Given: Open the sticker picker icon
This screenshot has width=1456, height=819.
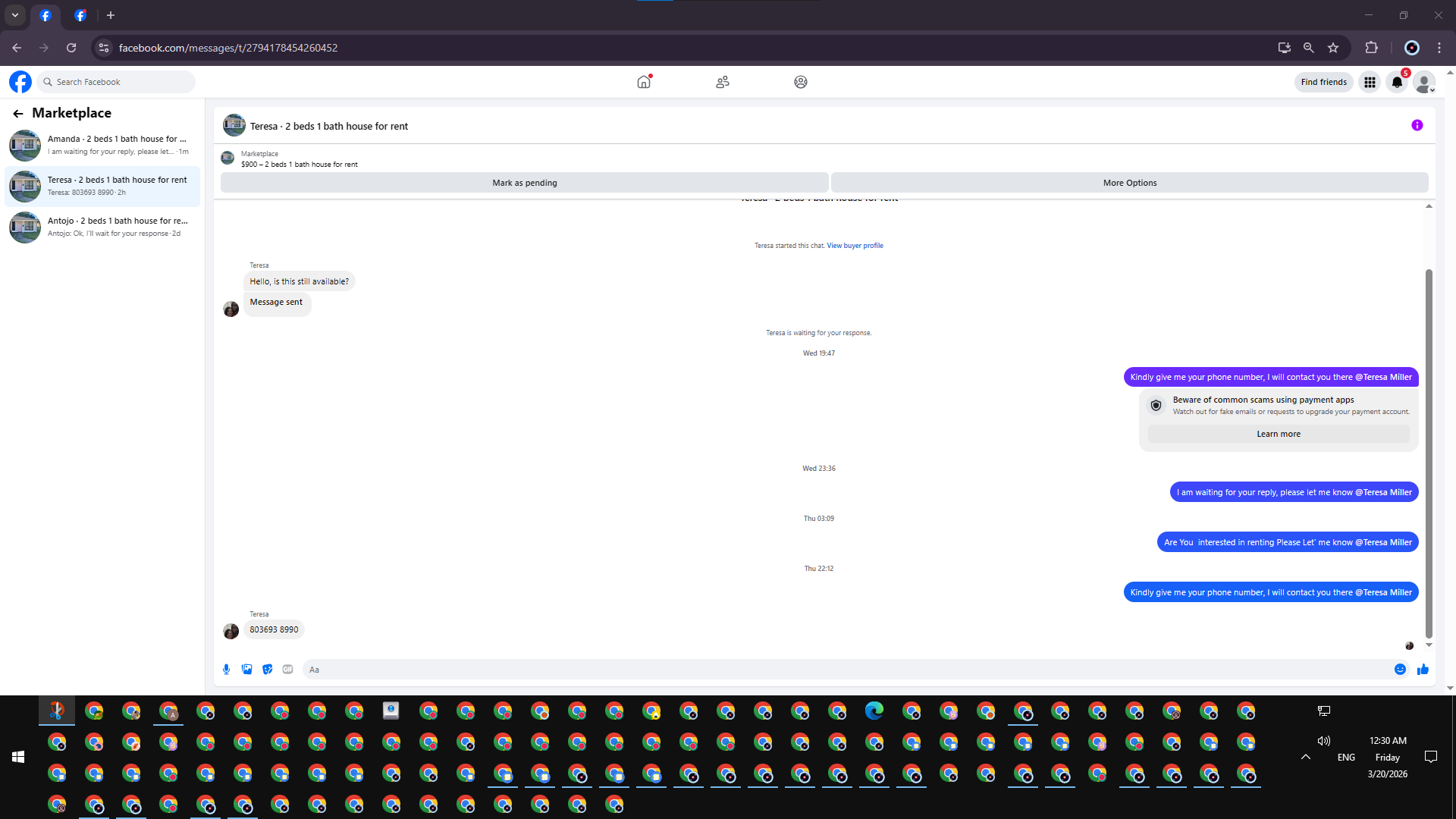Looking at the screenshot, I should click(x=267, y=669).
